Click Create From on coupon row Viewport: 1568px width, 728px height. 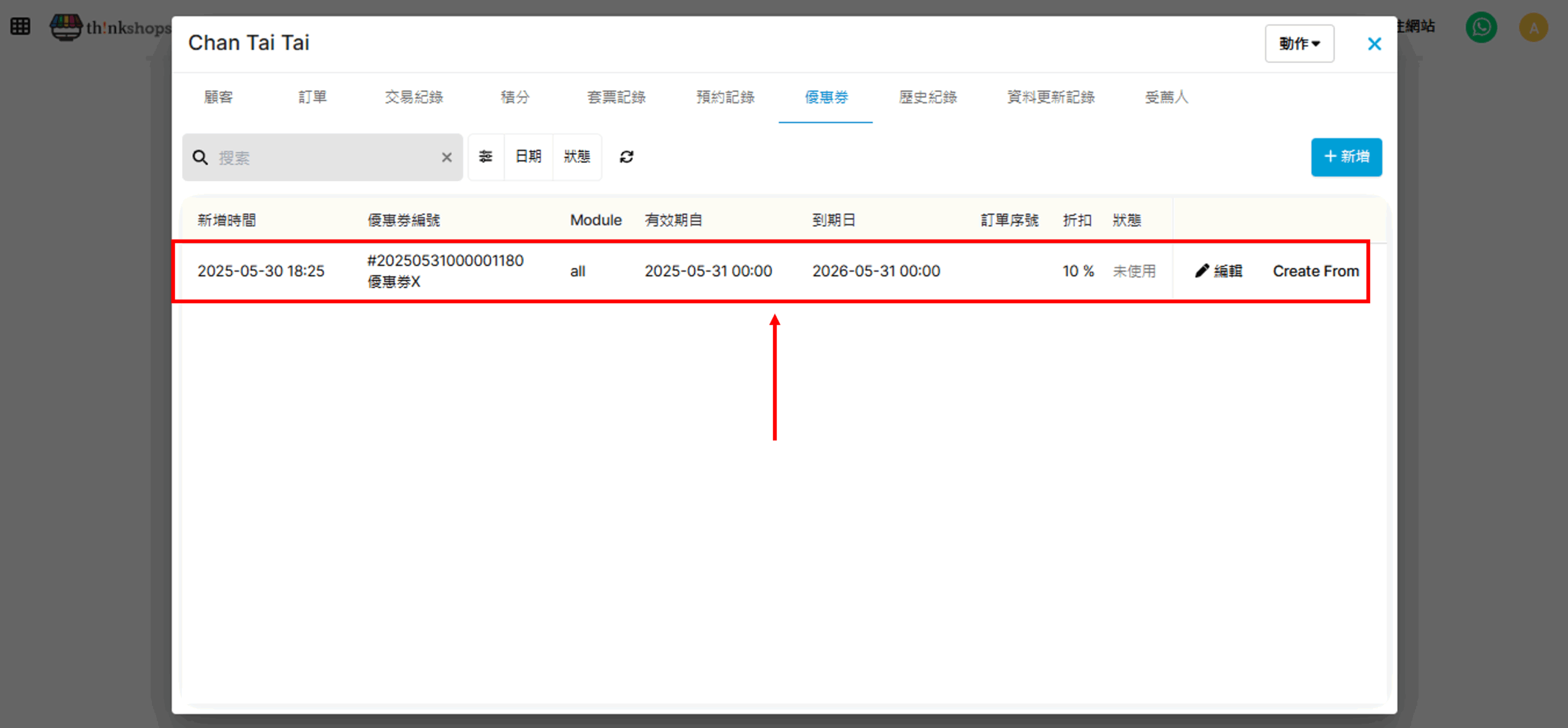tap(1315, 271)
